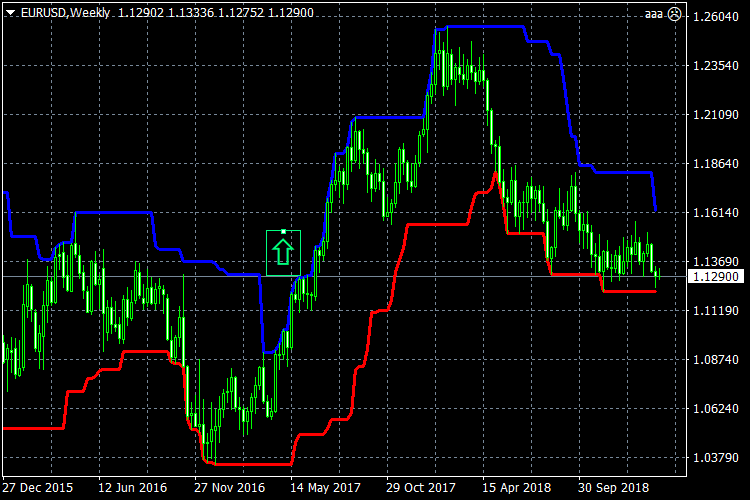Click the 30 Sep 2018 date label
Viewport: 750px width, 500px height.
[x=614, y=488]
